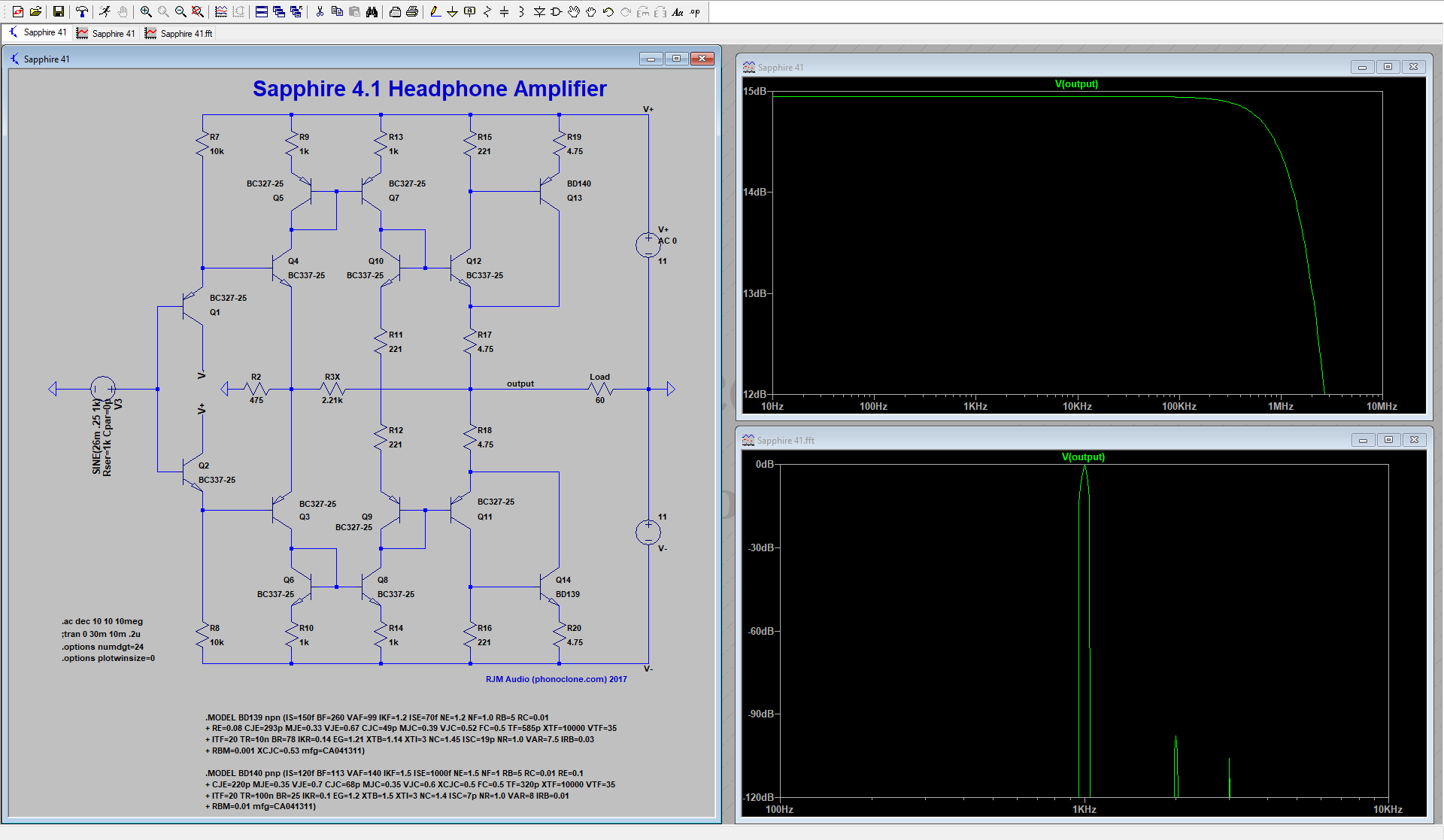
Task: Open a file with folder icon
Action: (x=35, y=11)
